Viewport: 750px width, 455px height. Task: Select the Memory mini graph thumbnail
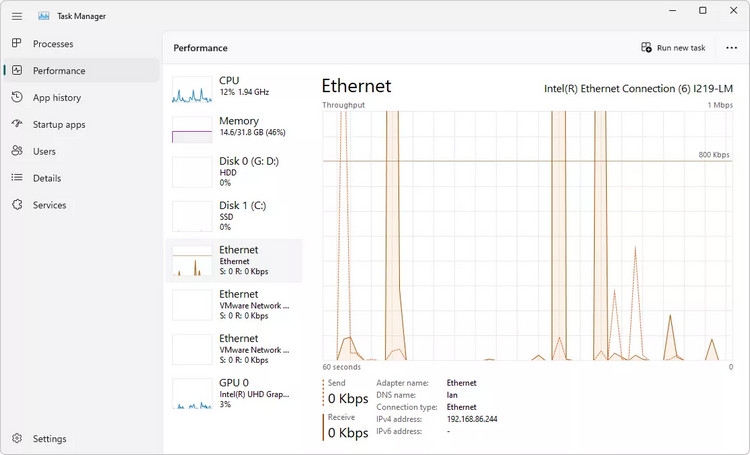click(192, 130)
